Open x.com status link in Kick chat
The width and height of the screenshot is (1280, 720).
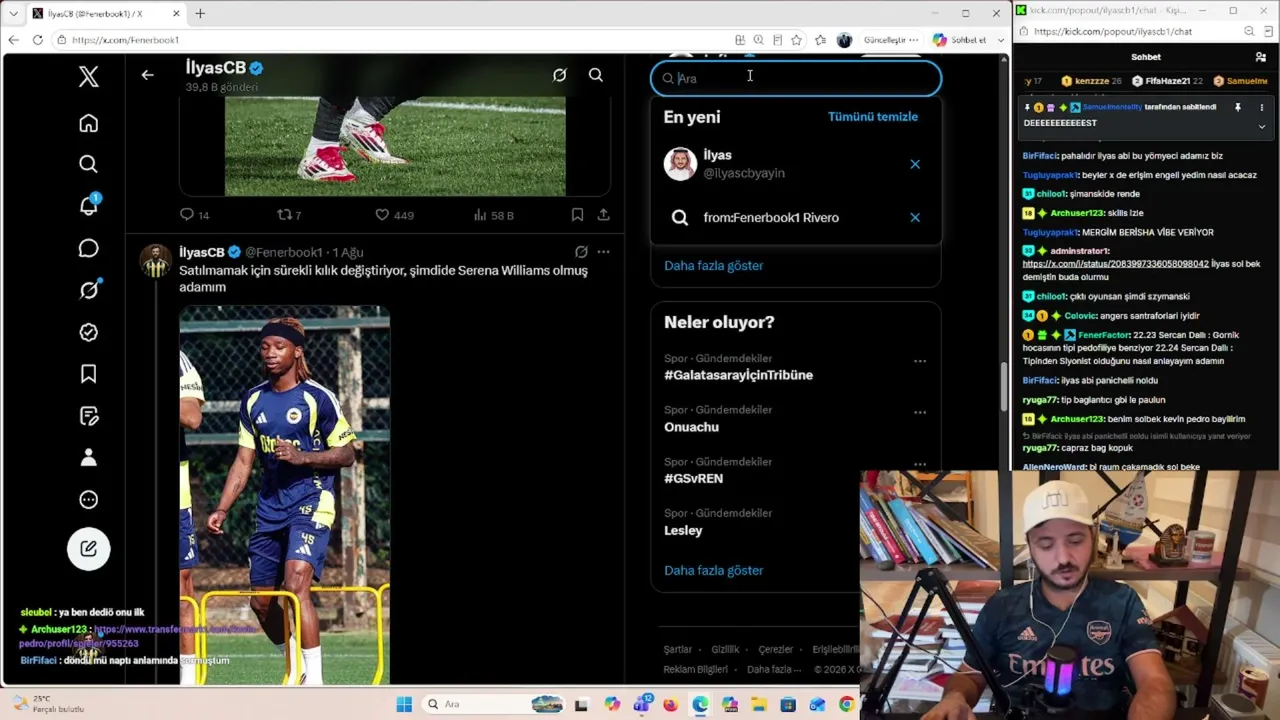coord(1115,264)
